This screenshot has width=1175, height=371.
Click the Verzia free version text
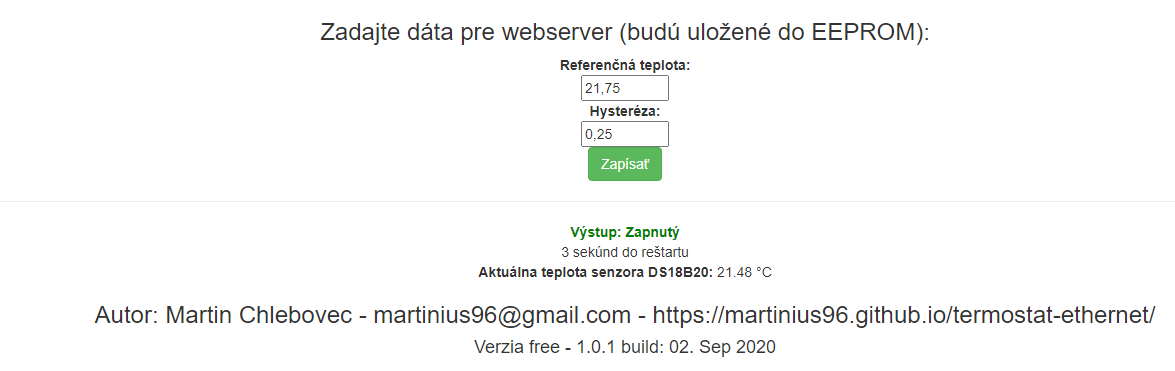pyautogui.click(x=517, y=348)
